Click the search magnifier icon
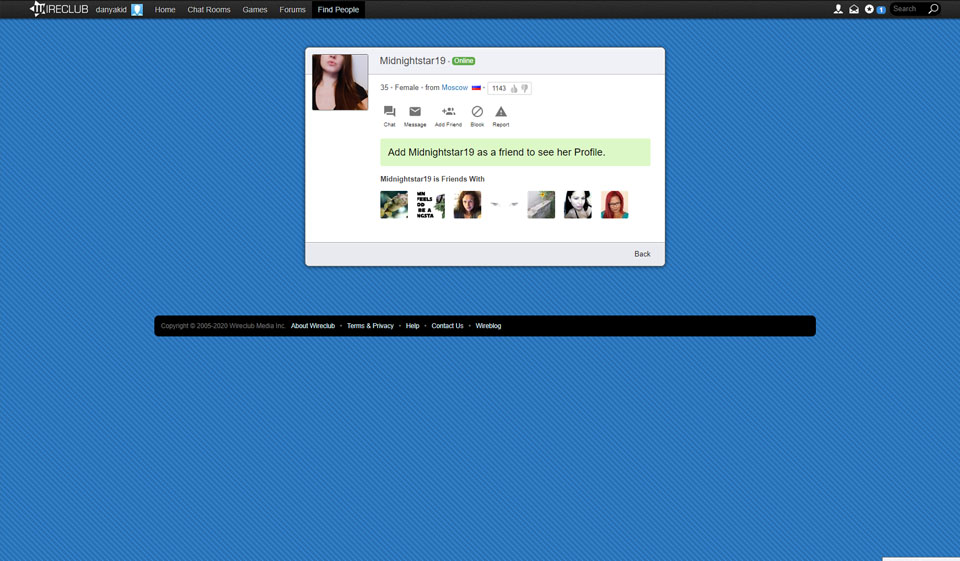The image size is (960, 561). [x=933, y=9]
